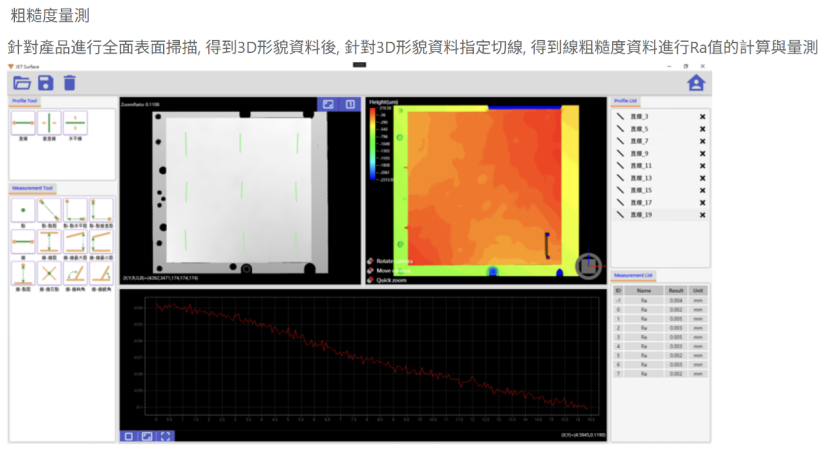Pick the line-line intersection tool
830x452 pixels.
[49, 274]
